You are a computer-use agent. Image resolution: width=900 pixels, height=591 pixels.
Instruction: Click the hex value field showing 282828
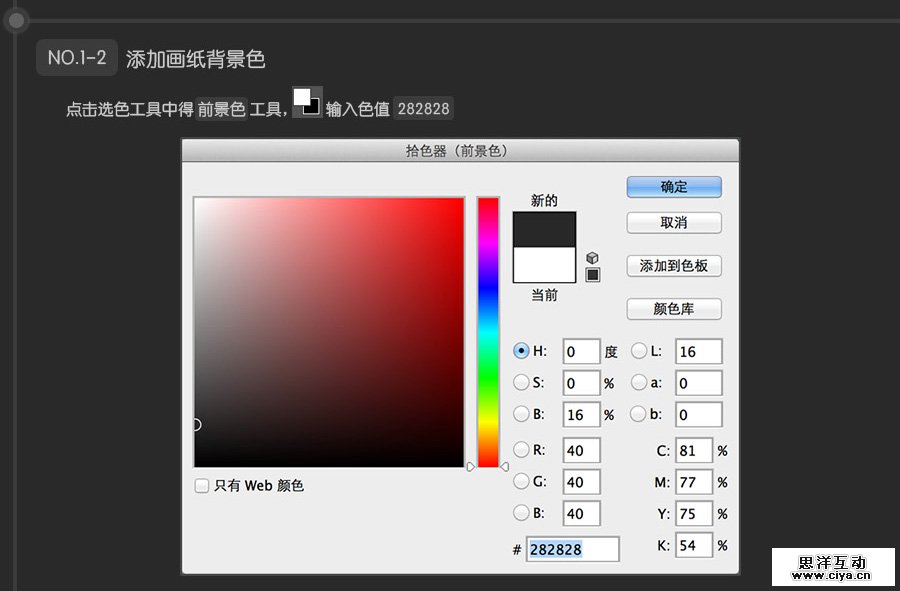(x=571, y=548)
